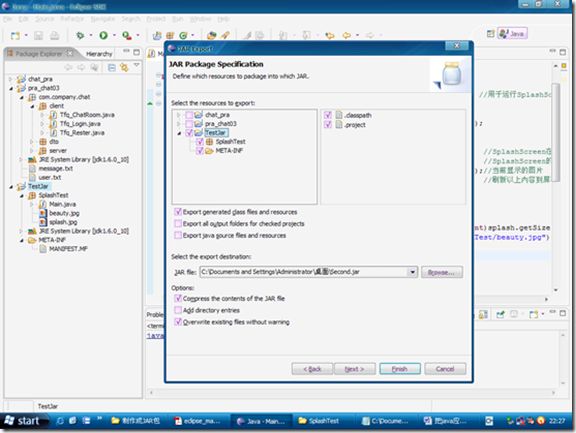576x433 pixels.
Task: Click the Save icon in Eclipse toolbar
Action: click(39, 35)
